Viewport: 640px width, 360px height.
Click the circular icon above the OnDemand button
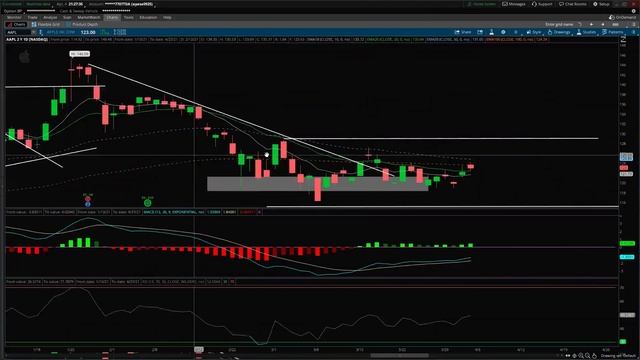633,11
